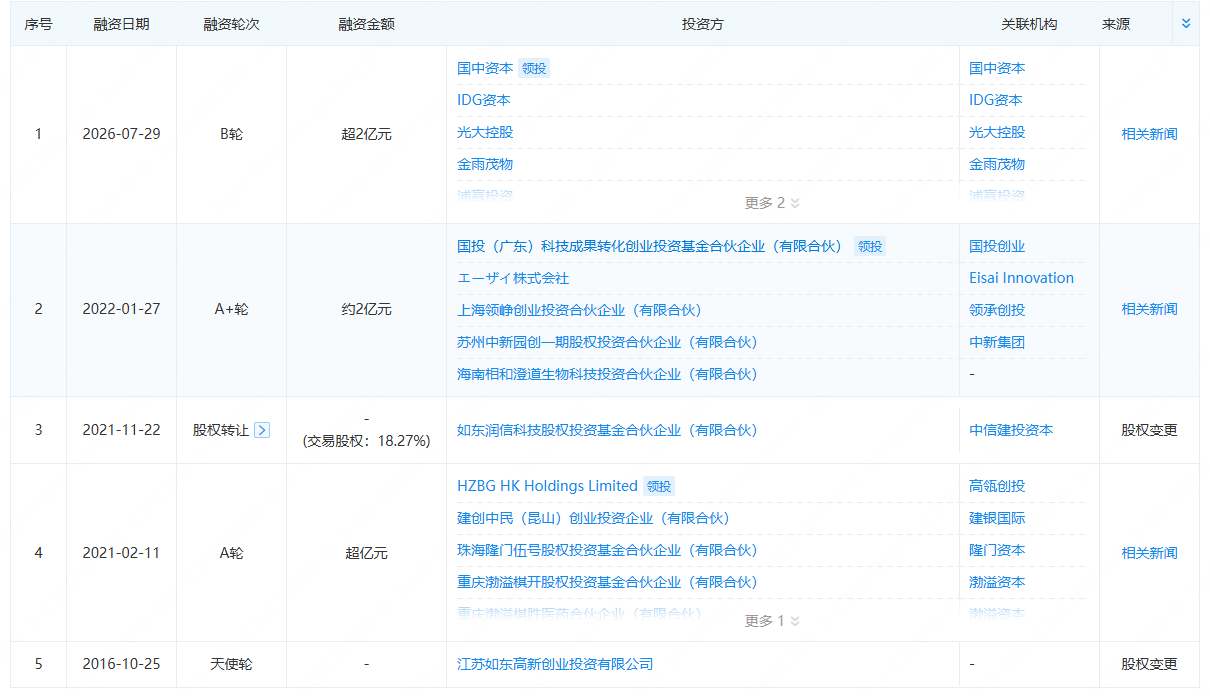Click the 领投 tag beside HZBG HK Holdings
Image resolution: width=1210 pixels, height=700 pixels.
tap(659, 486)
